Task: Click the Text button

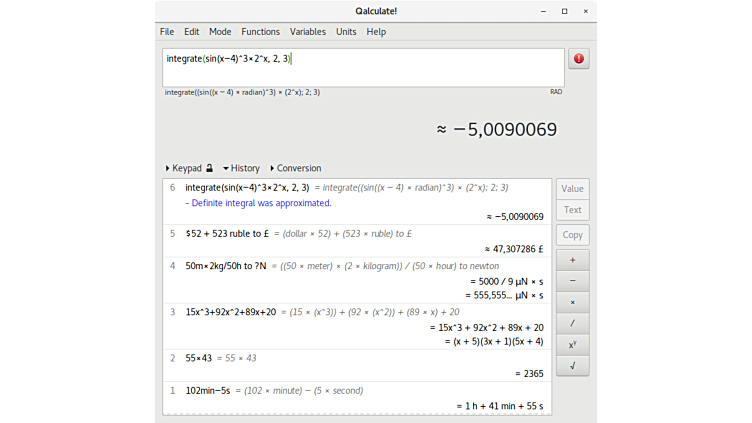Action: (572, 210)
